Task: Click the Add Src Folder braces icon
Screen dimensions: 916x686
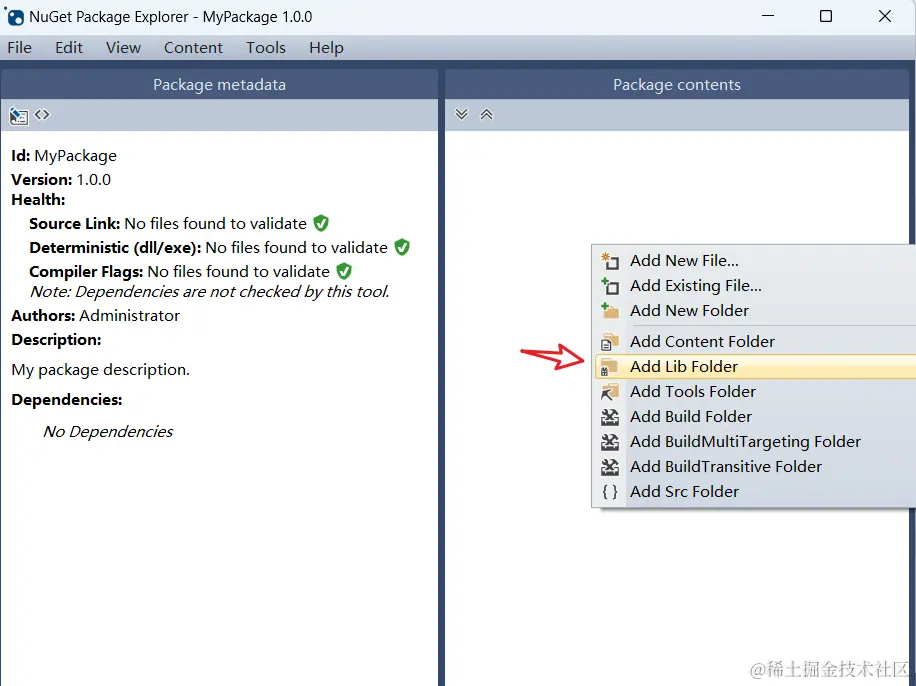Action: (x=610, y=492)
